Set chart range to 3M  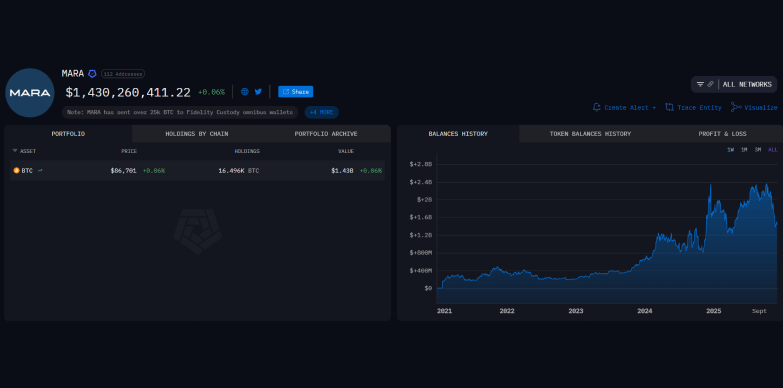(x=758, y=150)
